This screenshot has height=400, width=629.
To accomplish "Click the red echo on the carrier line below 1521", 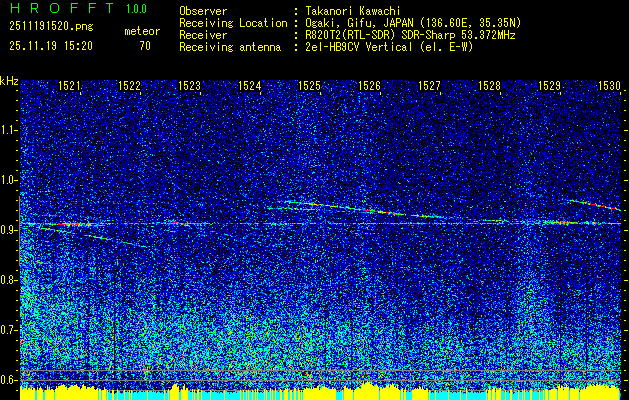I will click(x=74, y=225).
